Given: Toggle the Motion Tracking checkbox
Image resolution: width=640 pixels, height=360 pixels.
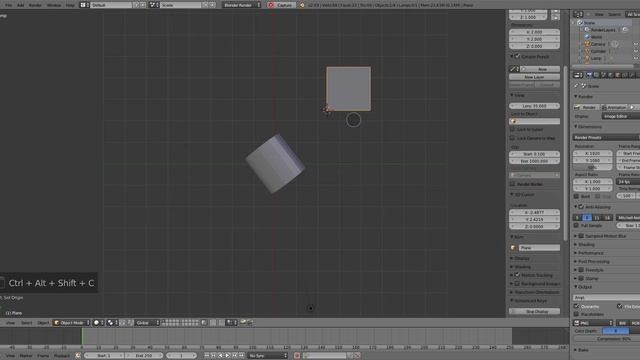Looking at the screenshot, I should (x=517, y=275).
